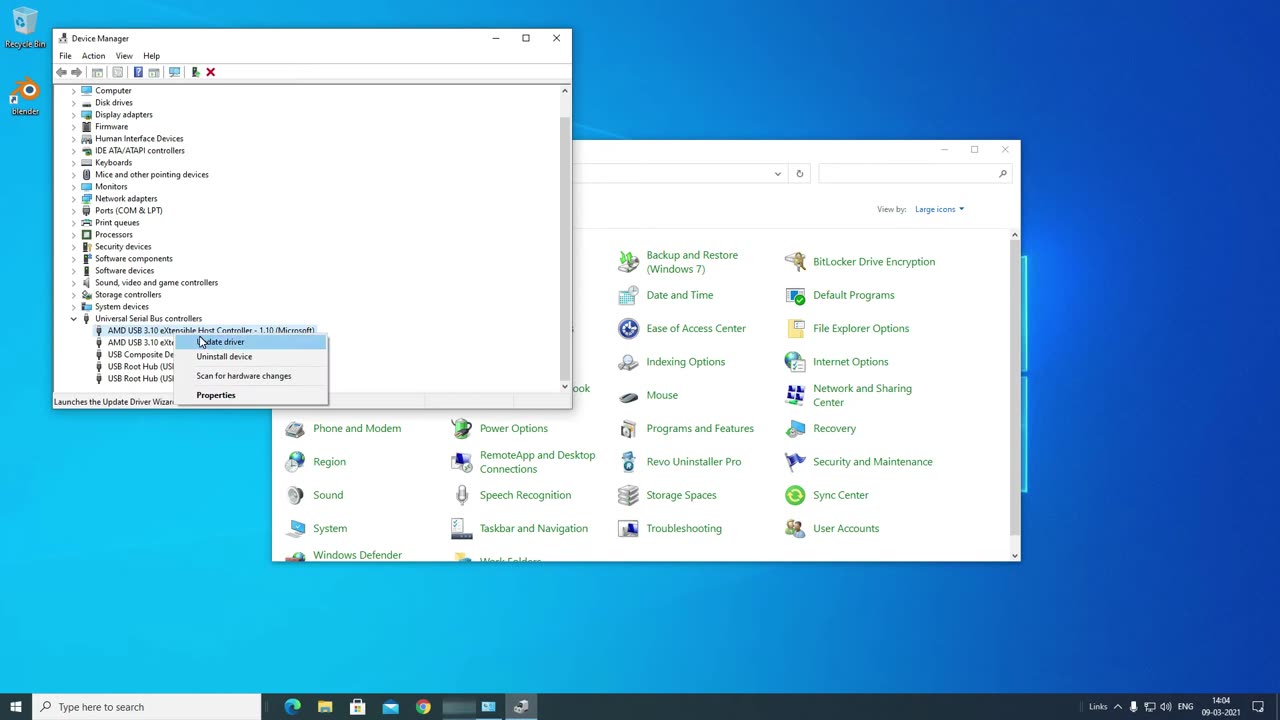Screen dimensions: 1280x720
Task: Click the Phone and Modem icon
Action: (295, 428)
